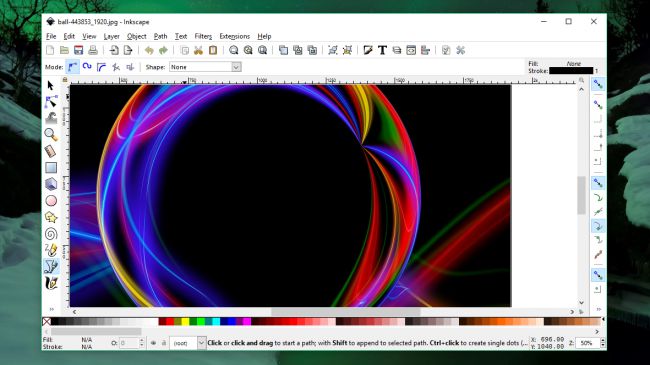The height and width of the screenshot is (365, 650).
Task: Click the Undo arrow icon
Action: click(149, 50)
